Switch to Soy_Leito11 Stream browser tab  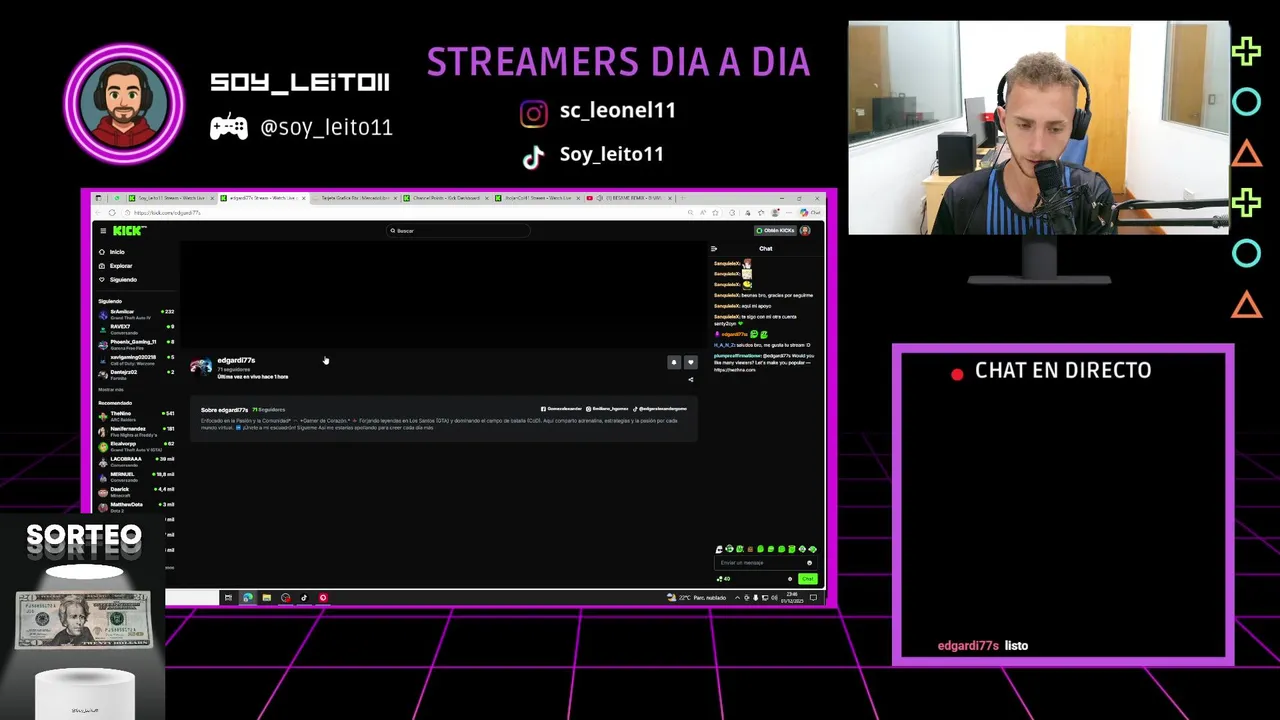tap(169, 198)
